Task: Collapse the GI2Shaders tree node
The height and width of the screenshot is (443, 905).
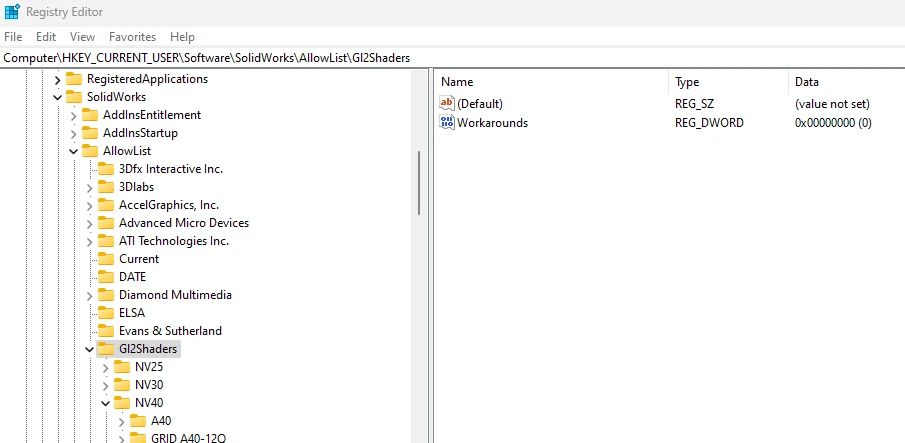Action: (x=89, y=349)
